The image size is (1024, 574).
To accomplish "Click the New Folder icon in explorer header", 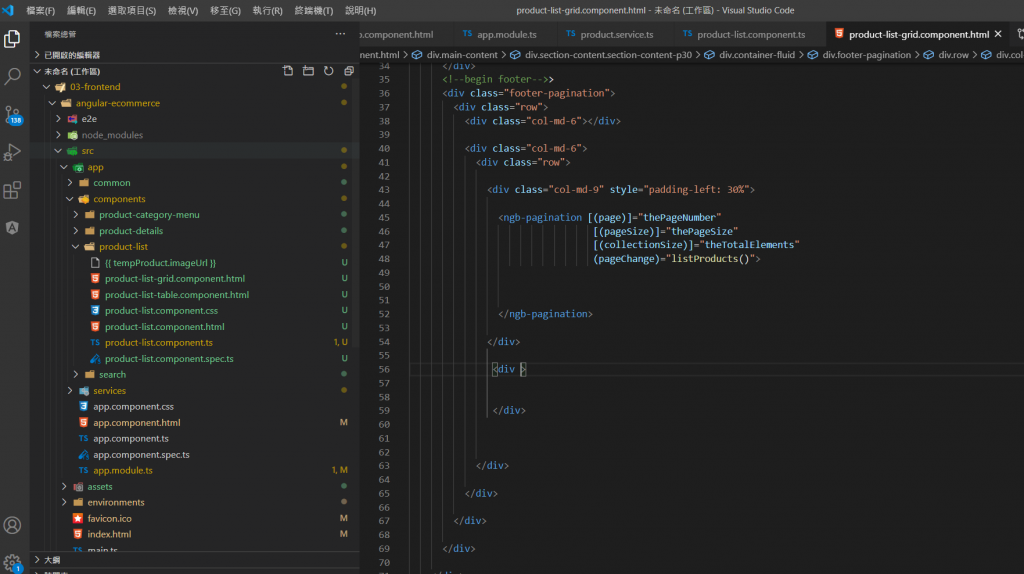I will coord(308,71).
